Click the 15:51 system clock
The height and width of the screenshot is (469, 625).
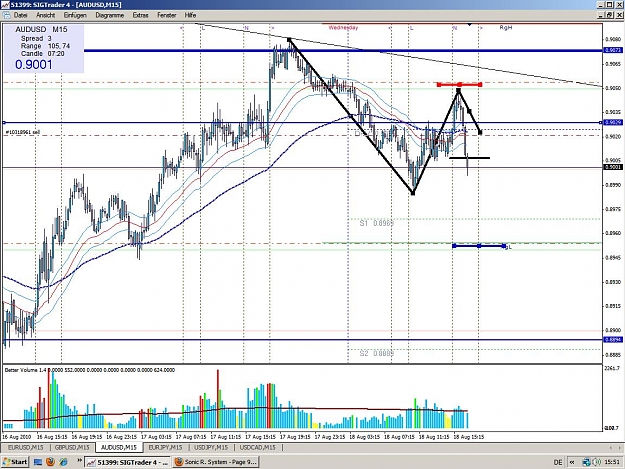(x=612, y=462)
